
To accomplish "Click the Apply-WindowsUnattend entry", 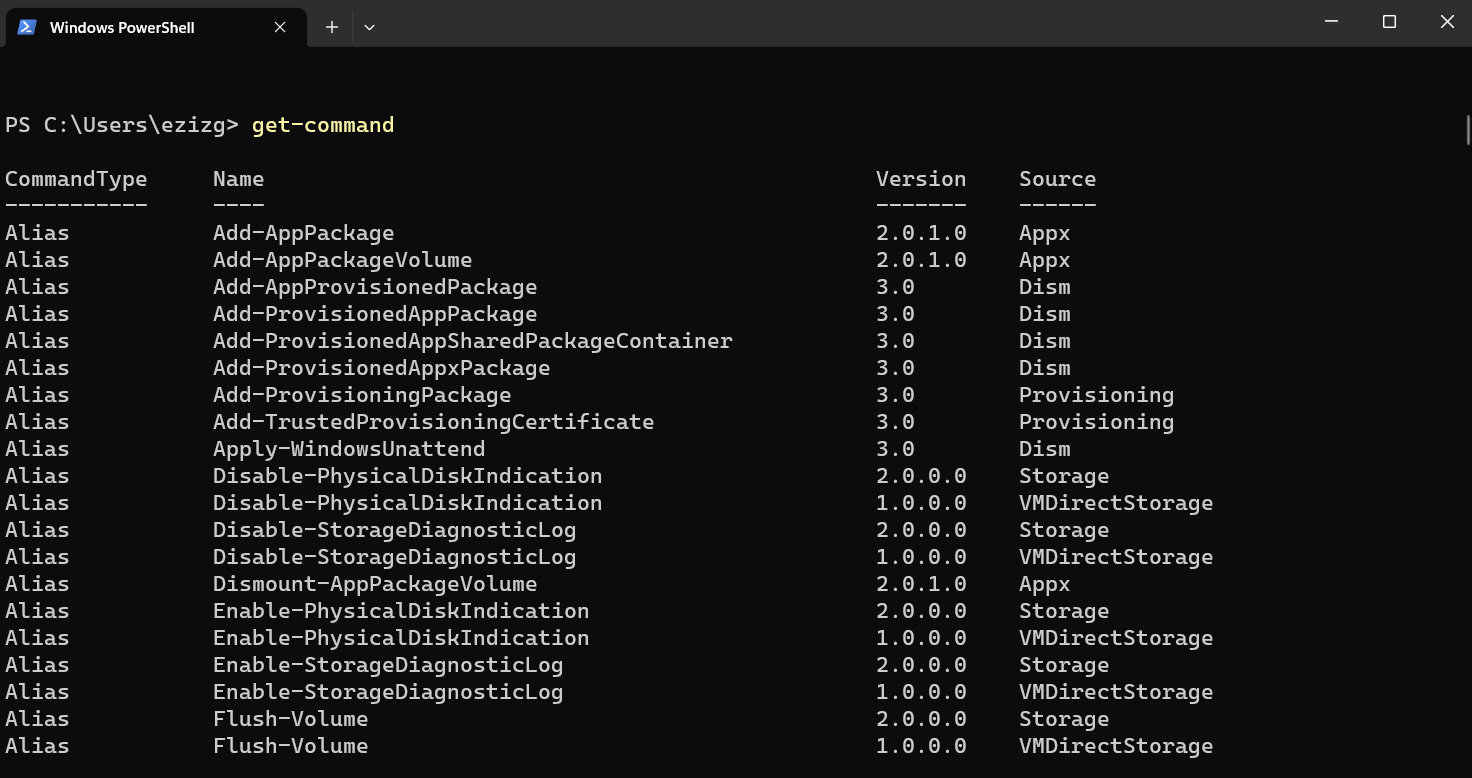I will pyautogui.click(x=348, y=449).
